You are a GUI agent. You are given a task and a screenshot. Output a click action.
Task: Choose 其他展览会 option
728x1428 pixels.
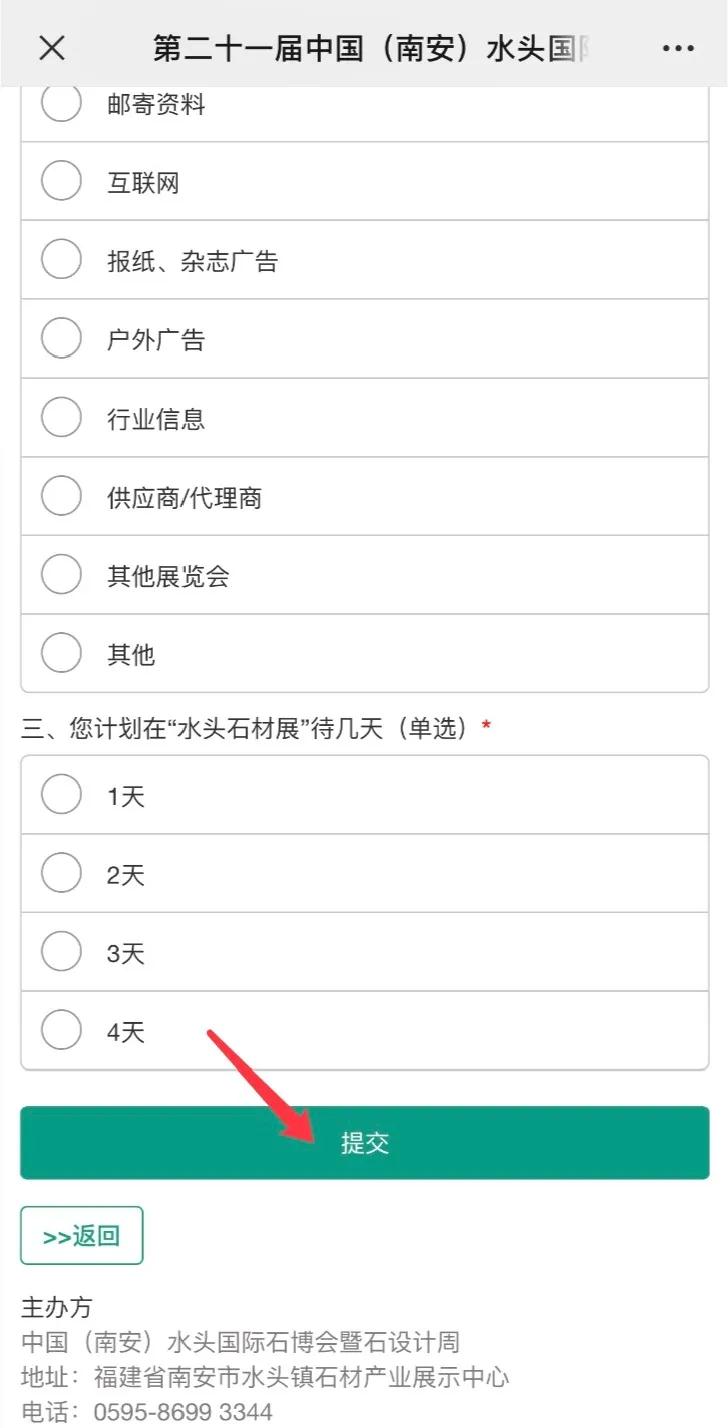(x=61, y=574)
